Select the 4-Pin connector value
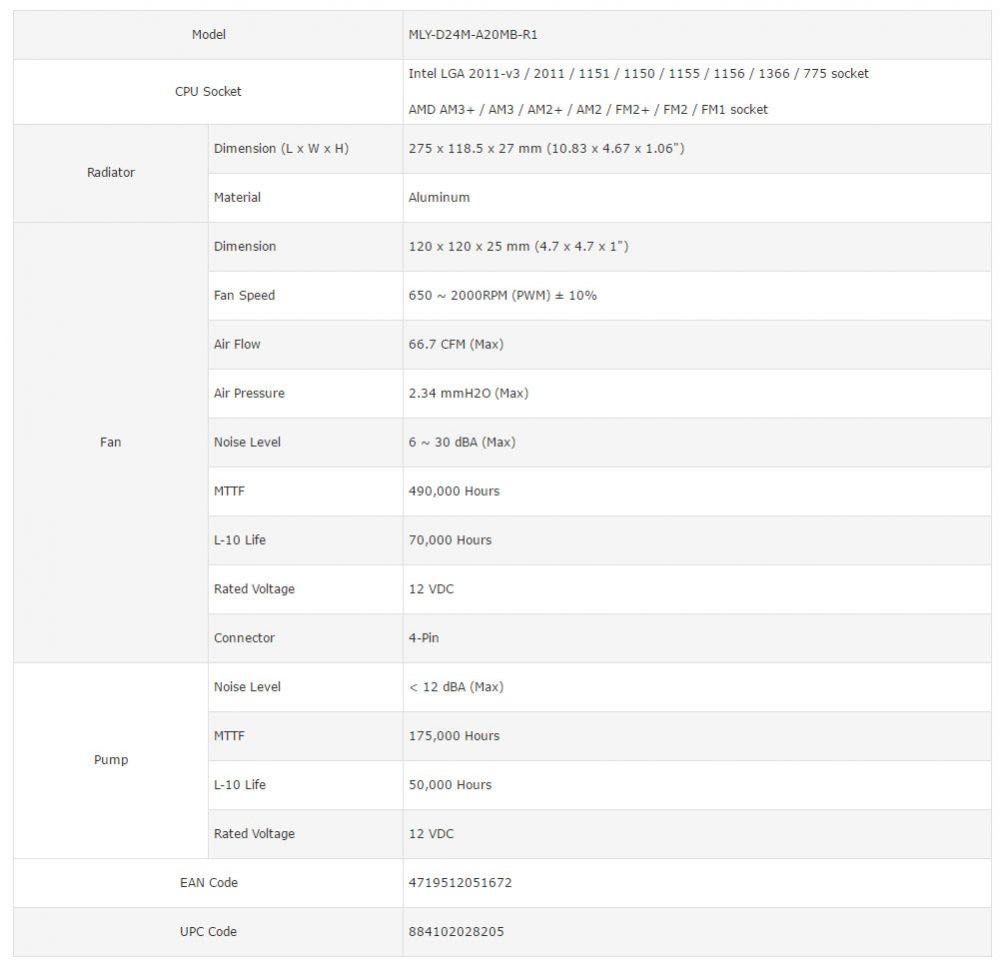The height and width of the screenshot is (967, 1000). [x=423, y=638]
